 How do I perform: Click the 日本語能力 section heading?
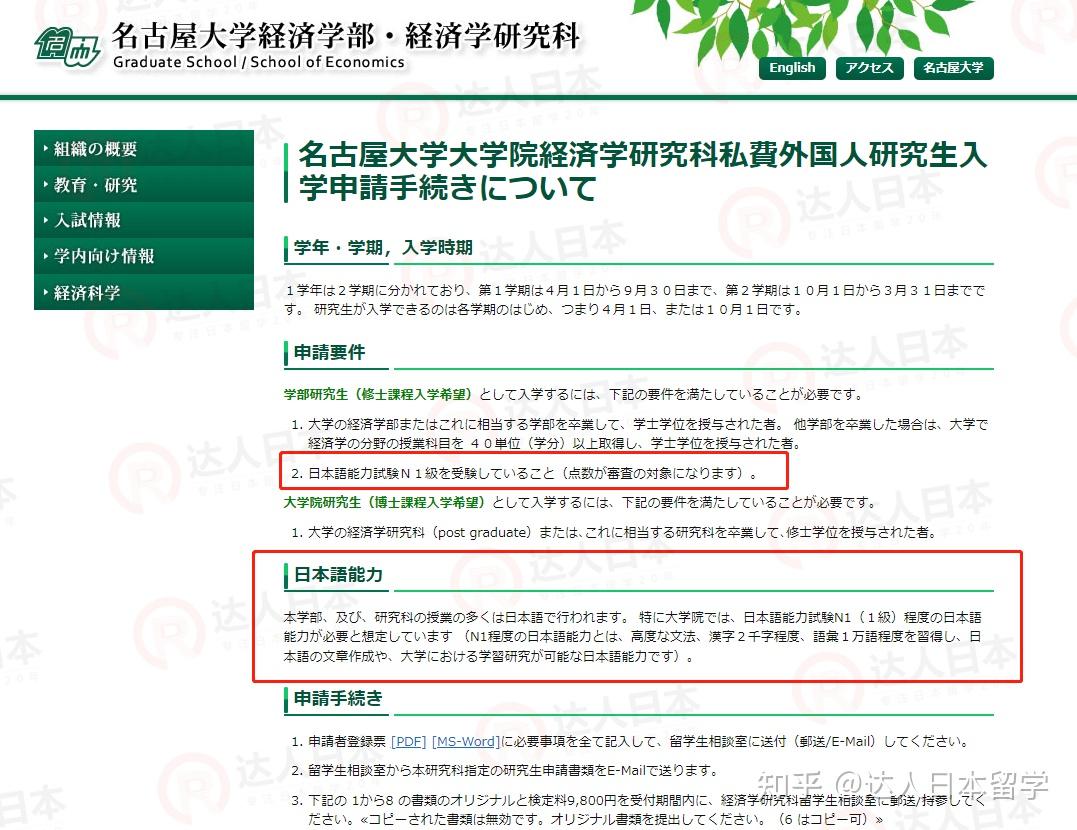[x=339, y=574]
